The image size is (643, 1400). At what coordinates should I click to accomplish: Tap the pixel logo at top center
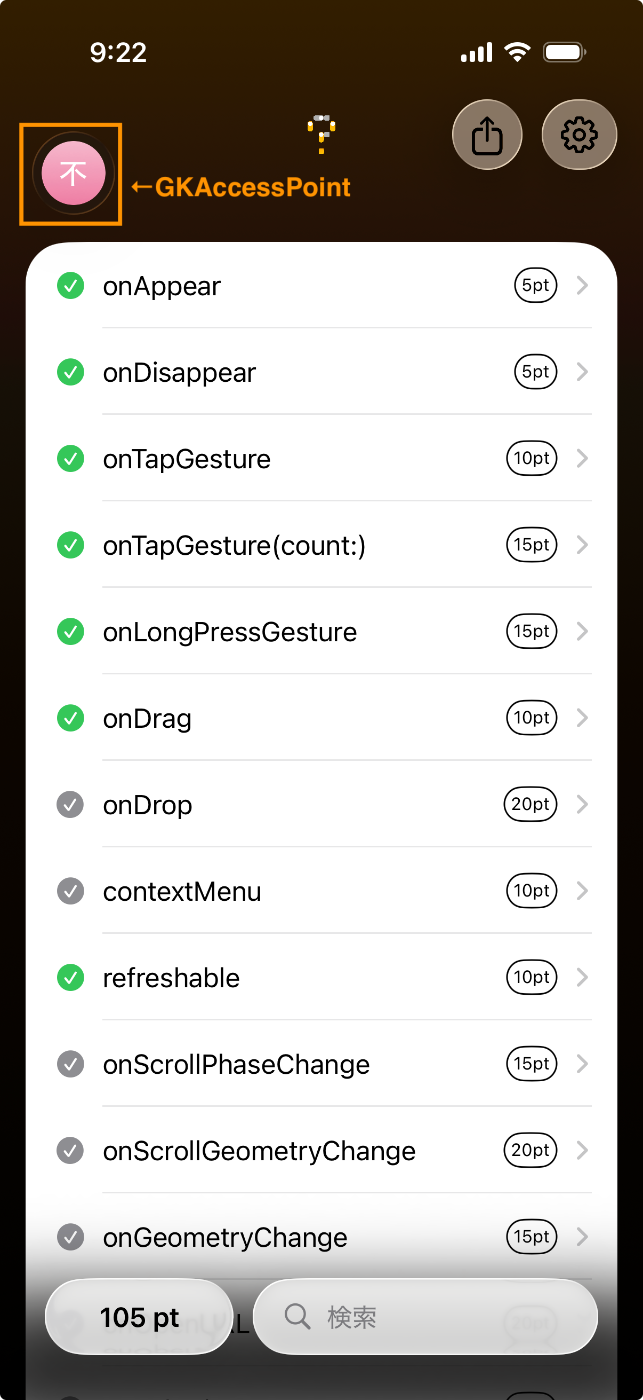[x=321, y=134]
